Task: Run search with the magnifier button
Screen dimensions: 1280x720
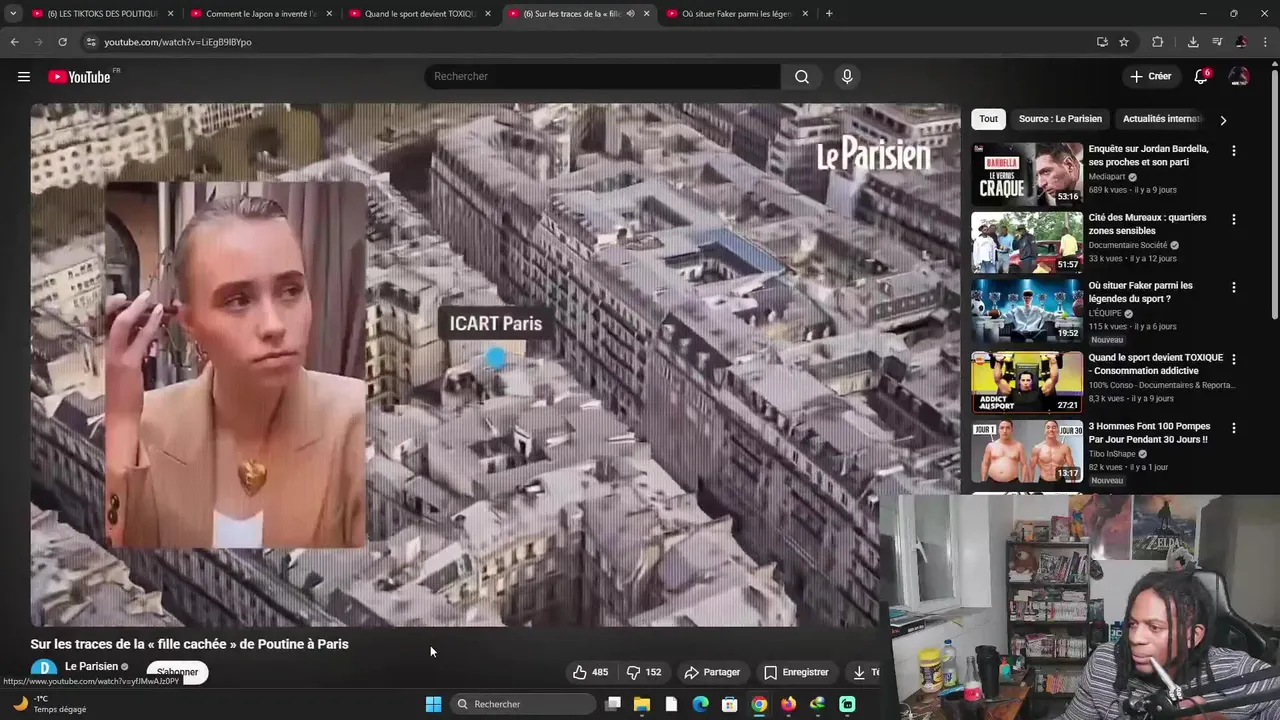Action: tap(802, 77)
